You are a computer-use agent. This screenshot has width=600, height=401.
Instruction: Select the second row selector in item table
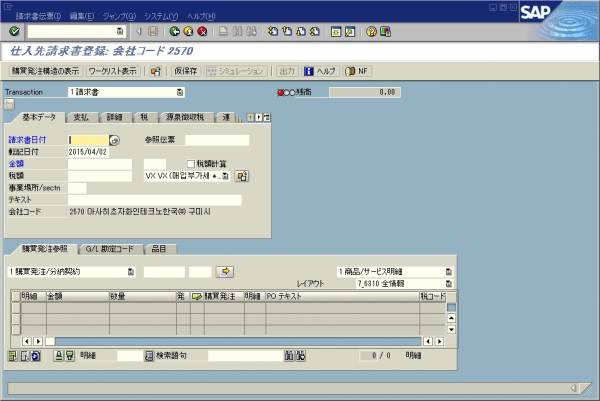coord(15,318)
